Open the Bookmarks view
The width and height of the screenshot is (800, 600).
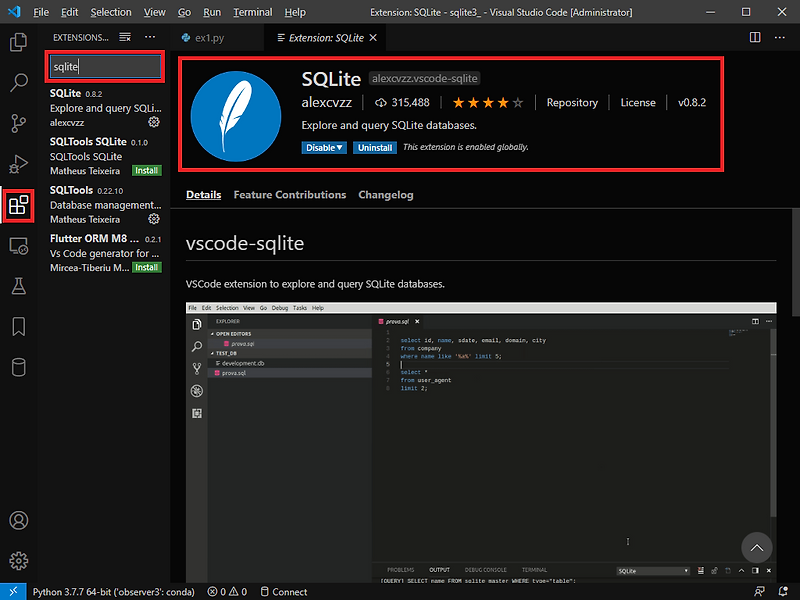[x=18, y=327]
